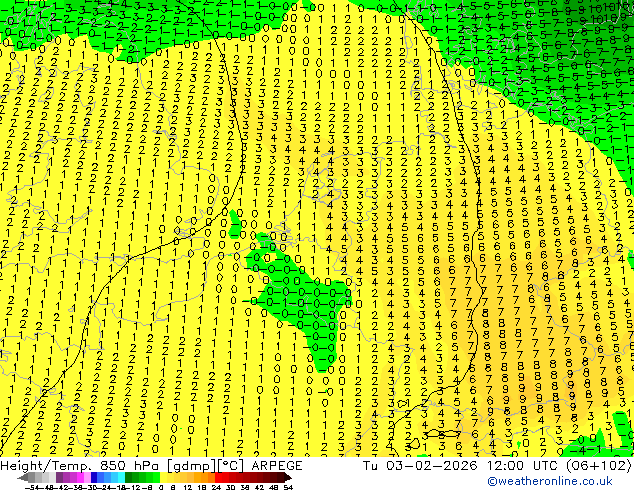
Task: Click the '54' legend scale label at right end
Action: pos(288,487)
